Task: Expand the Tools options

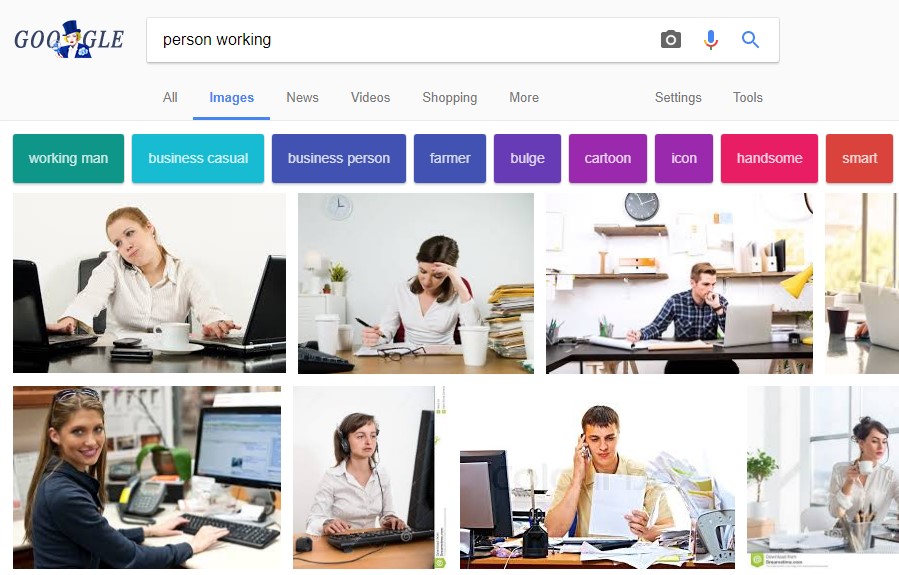Action: (748, 97)
